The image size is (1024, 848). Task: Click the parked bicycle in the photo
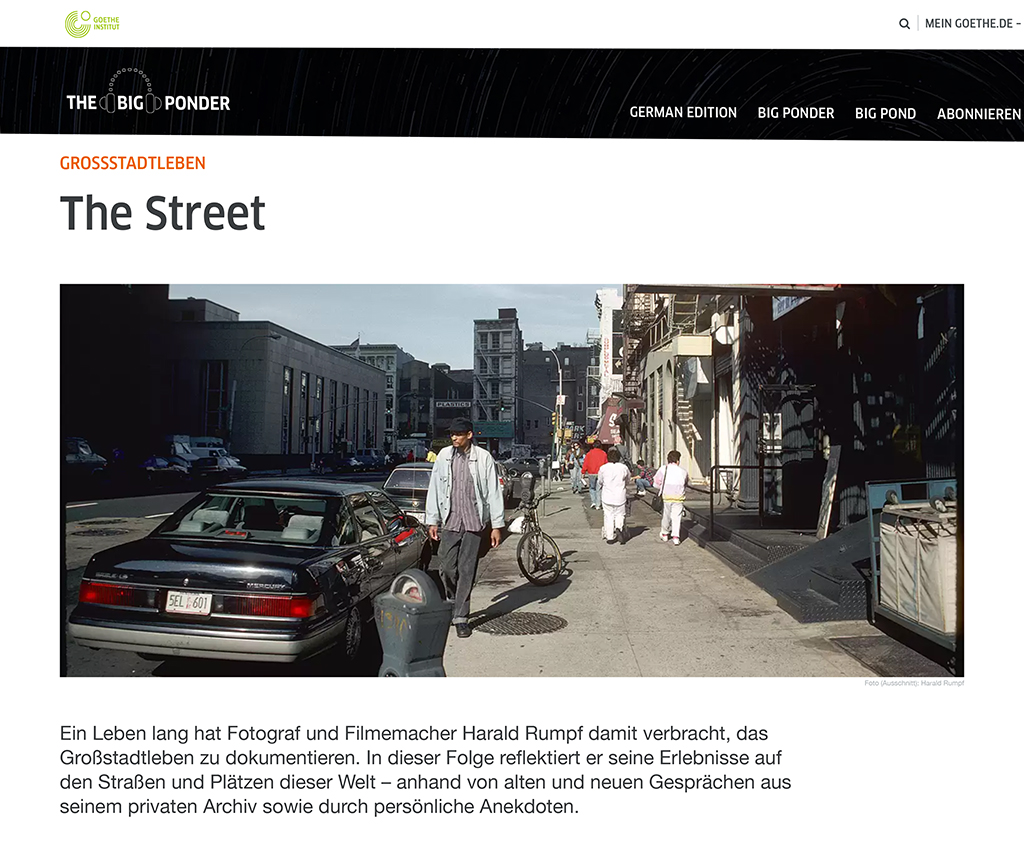coord(537,540)
